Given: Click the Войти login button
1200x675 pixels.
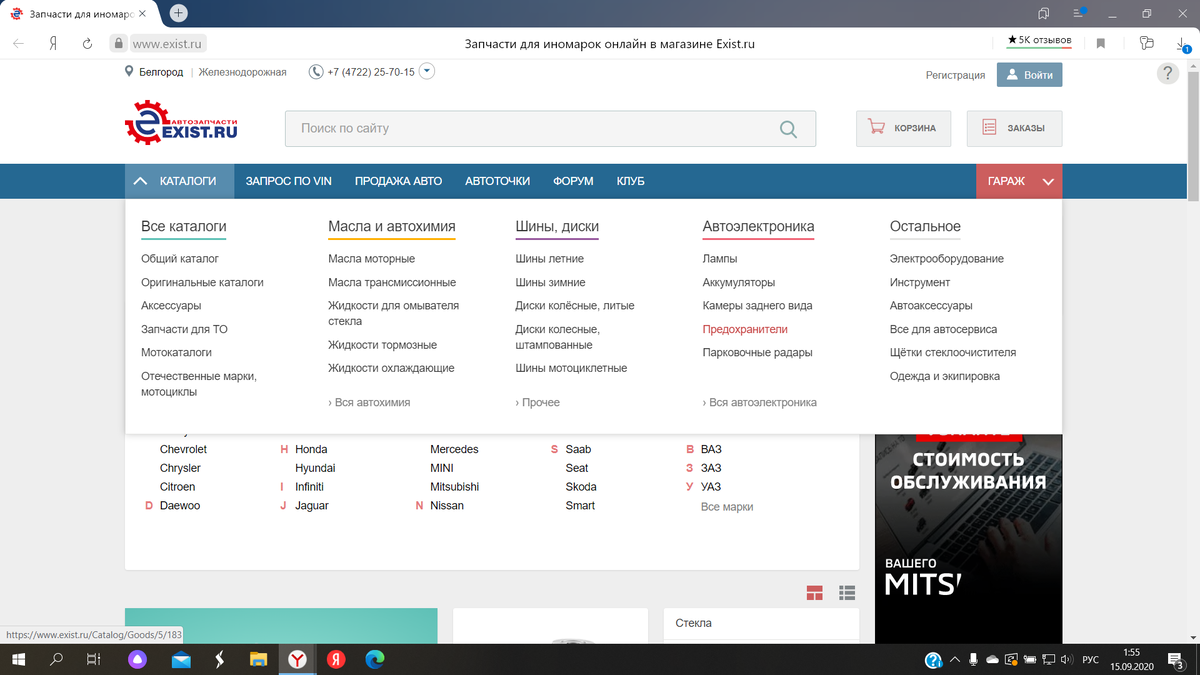Looking at the screenshot, I should (x=1029, y=74).
